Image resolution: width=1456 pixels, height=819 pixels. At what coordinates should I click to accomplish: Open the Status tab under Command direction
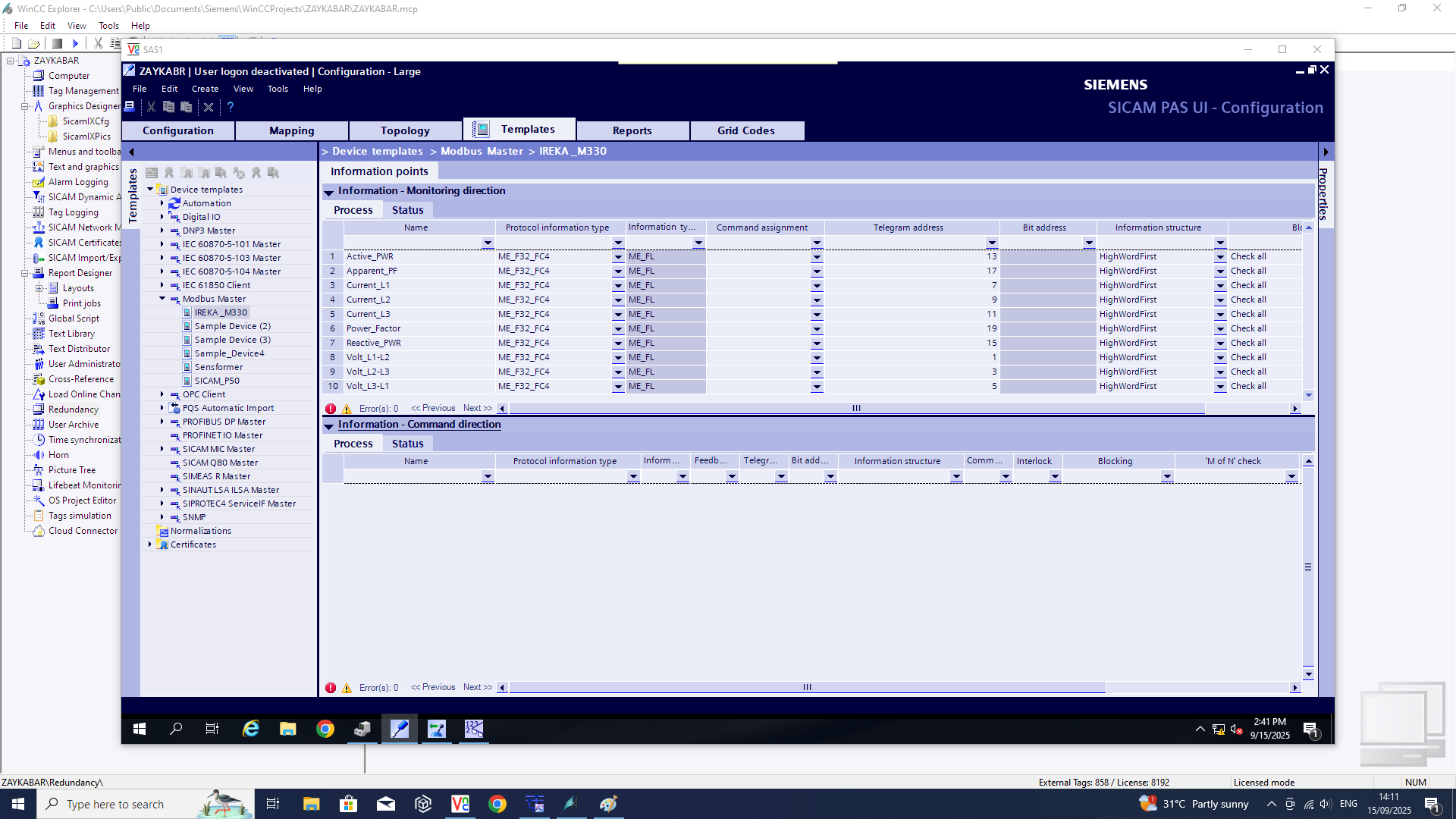tap(407, 444)
